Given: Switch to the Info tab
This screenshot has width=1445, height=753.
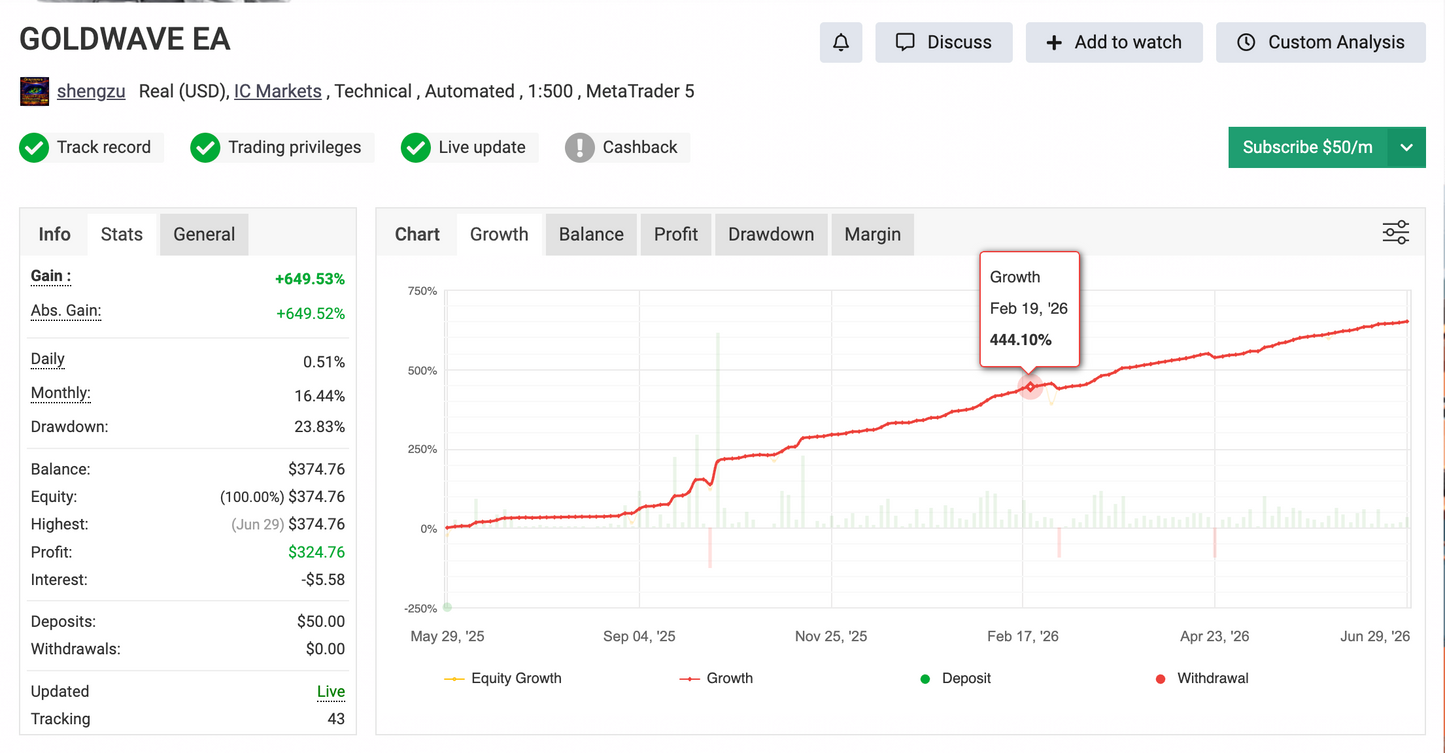Looking at the screenshot, I should [54, 234].
